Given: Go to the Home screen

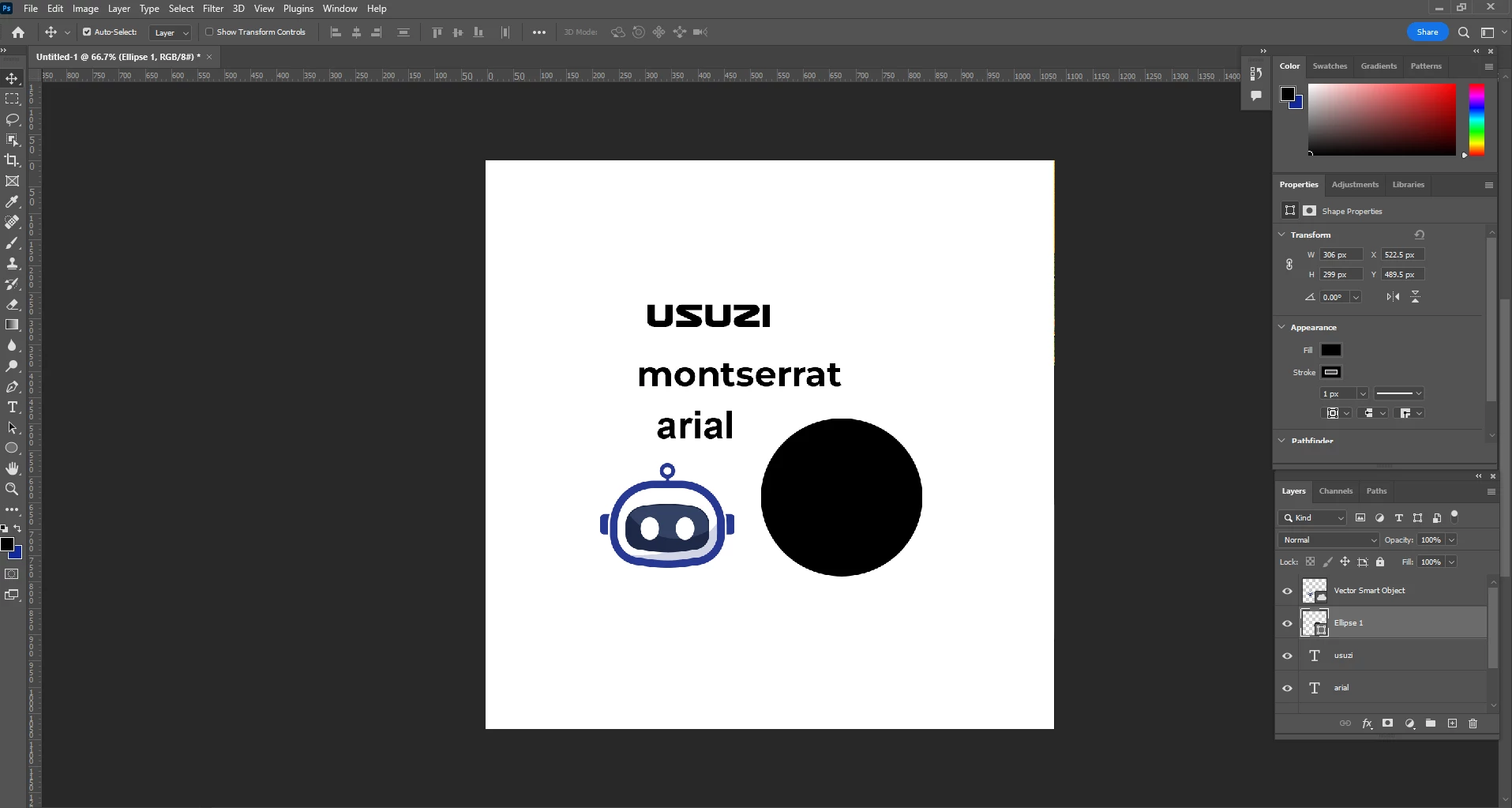Looking at the screenshot, I should 18,32.
